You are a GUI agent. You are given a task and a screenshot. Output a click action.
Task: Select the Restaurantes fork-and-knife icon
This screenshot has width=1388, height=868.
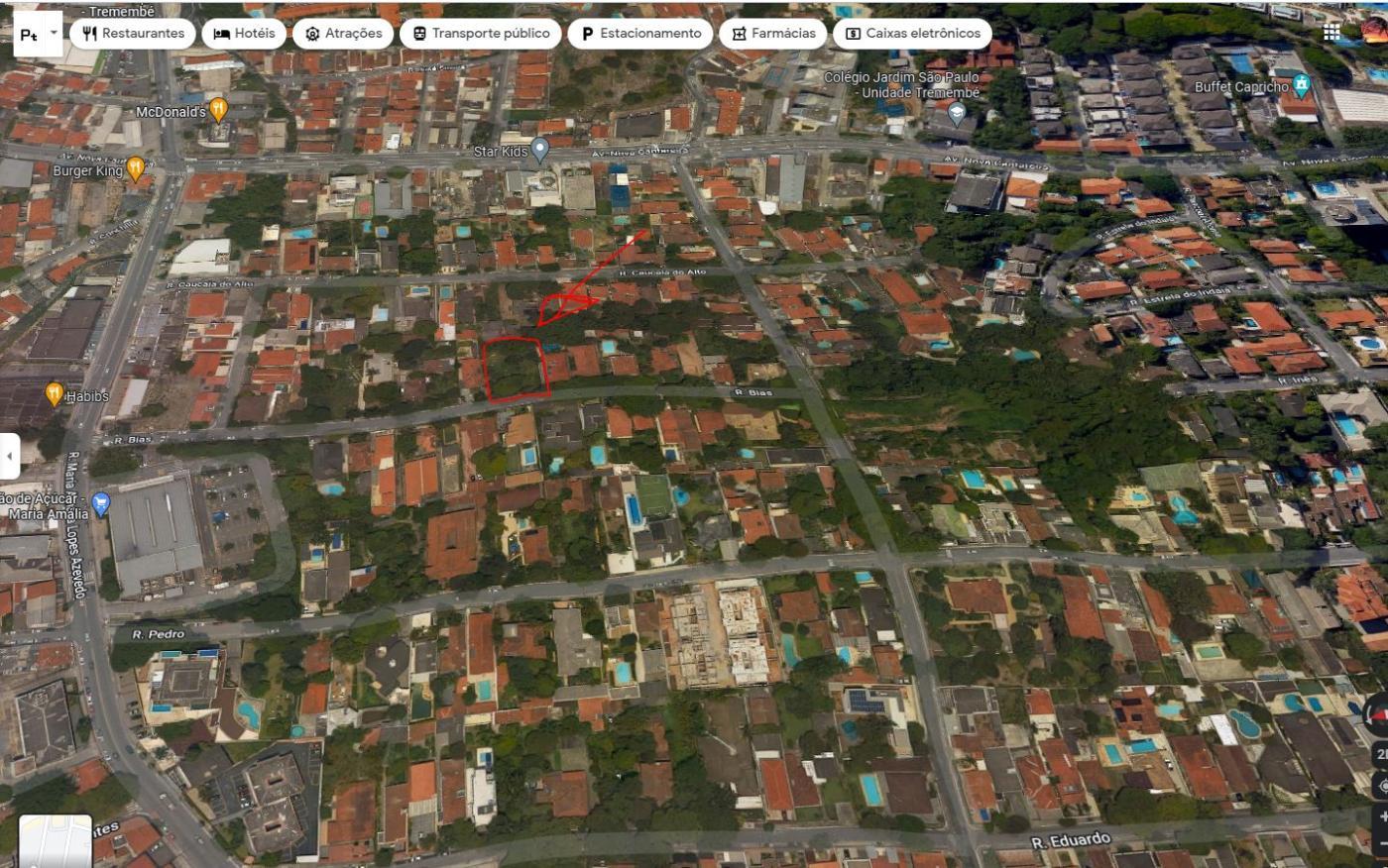(90, 33)
